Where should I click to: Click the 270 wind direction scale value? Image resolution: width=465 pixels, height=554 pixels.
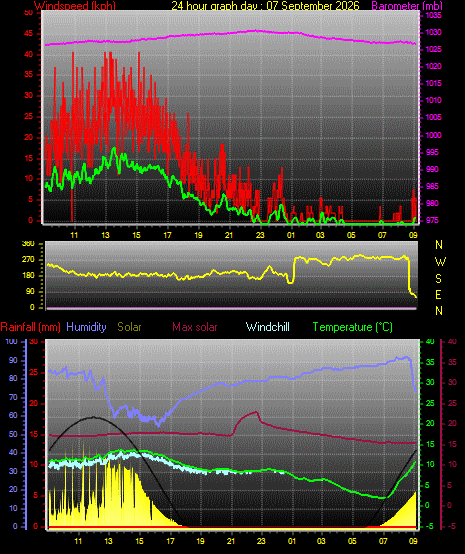coord(28,259)
